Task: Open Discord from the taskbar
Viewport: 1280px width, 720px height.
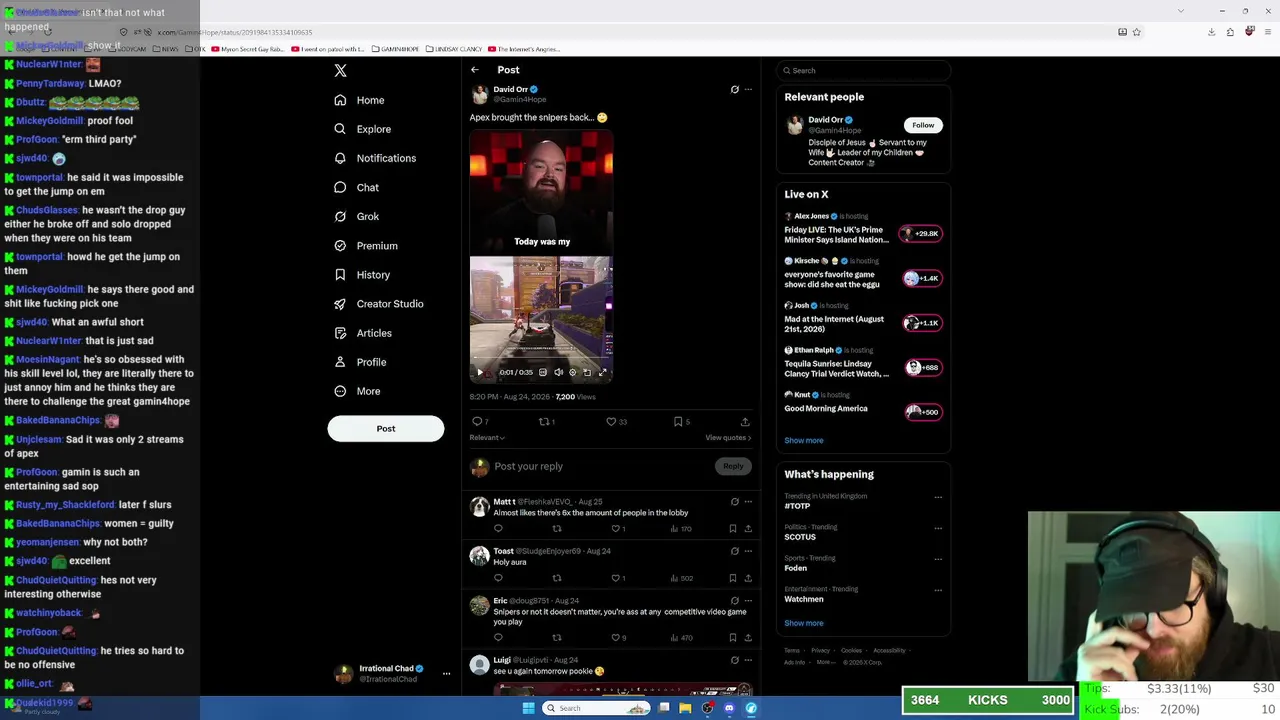Action: click(729, 708)
